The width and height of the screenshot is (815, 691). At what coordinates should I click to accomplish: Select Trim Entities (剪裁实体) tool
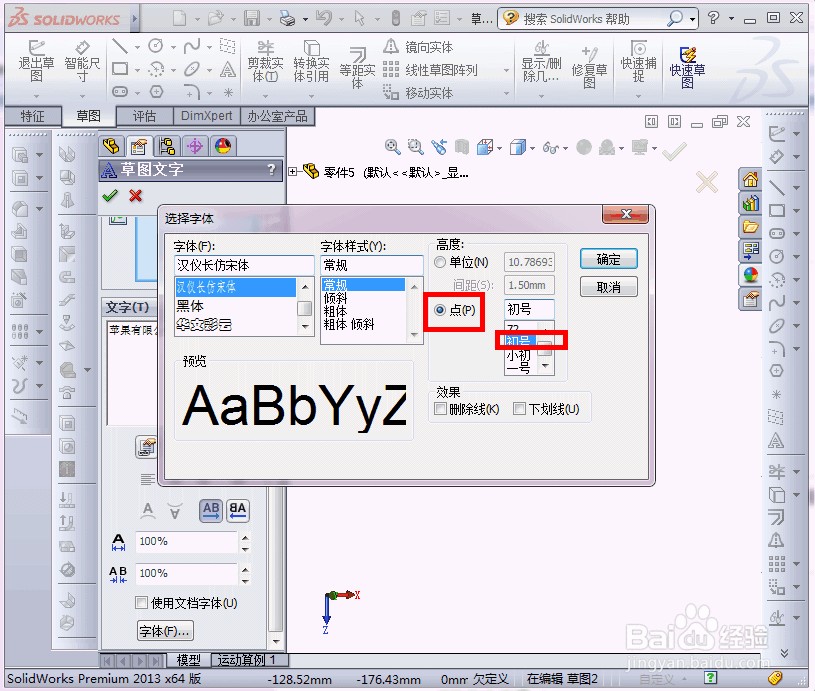click(x=265, y=61)
